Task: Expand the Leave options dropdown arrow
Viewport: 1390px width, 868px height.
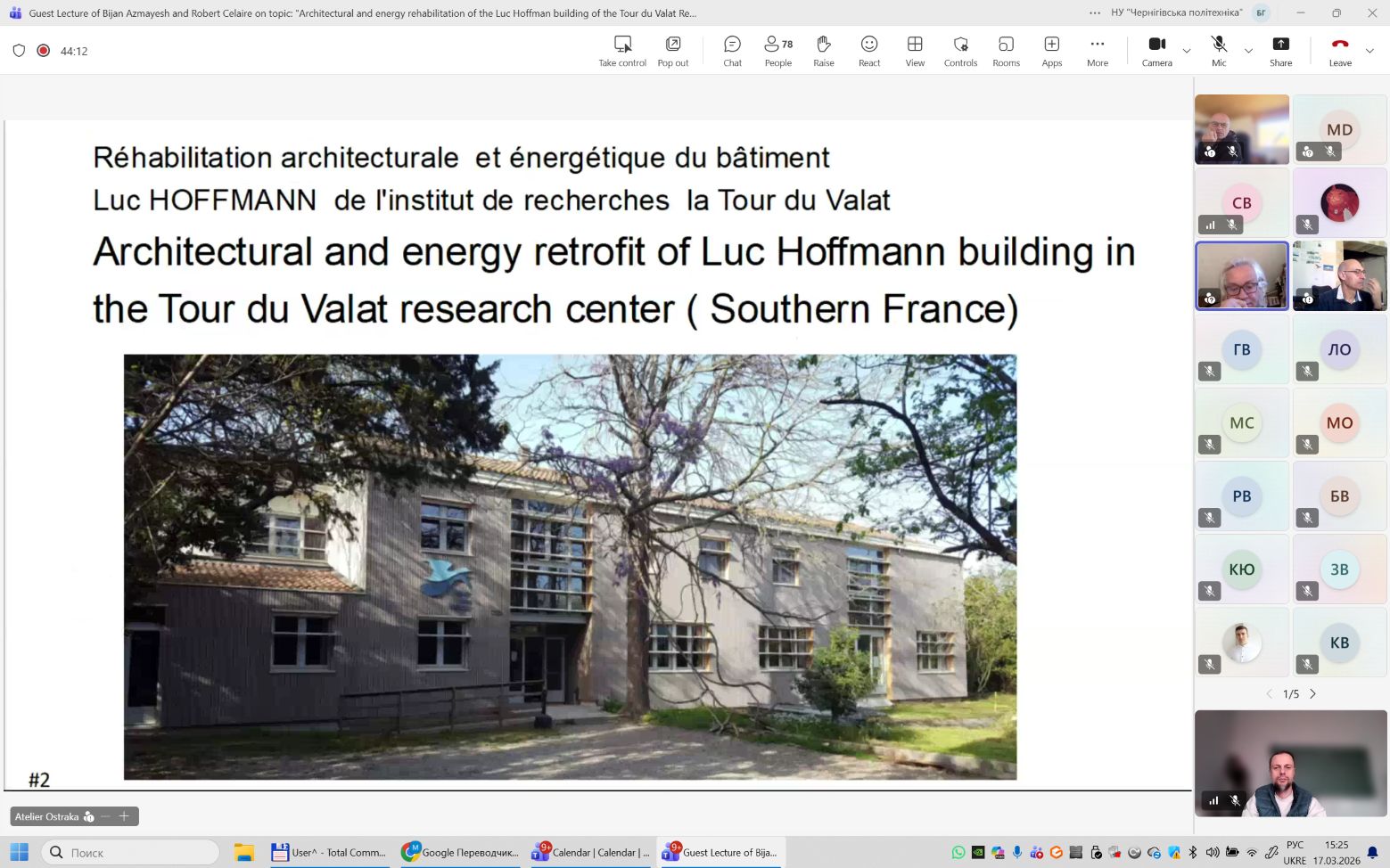Action: click(x=1369, y=51)
